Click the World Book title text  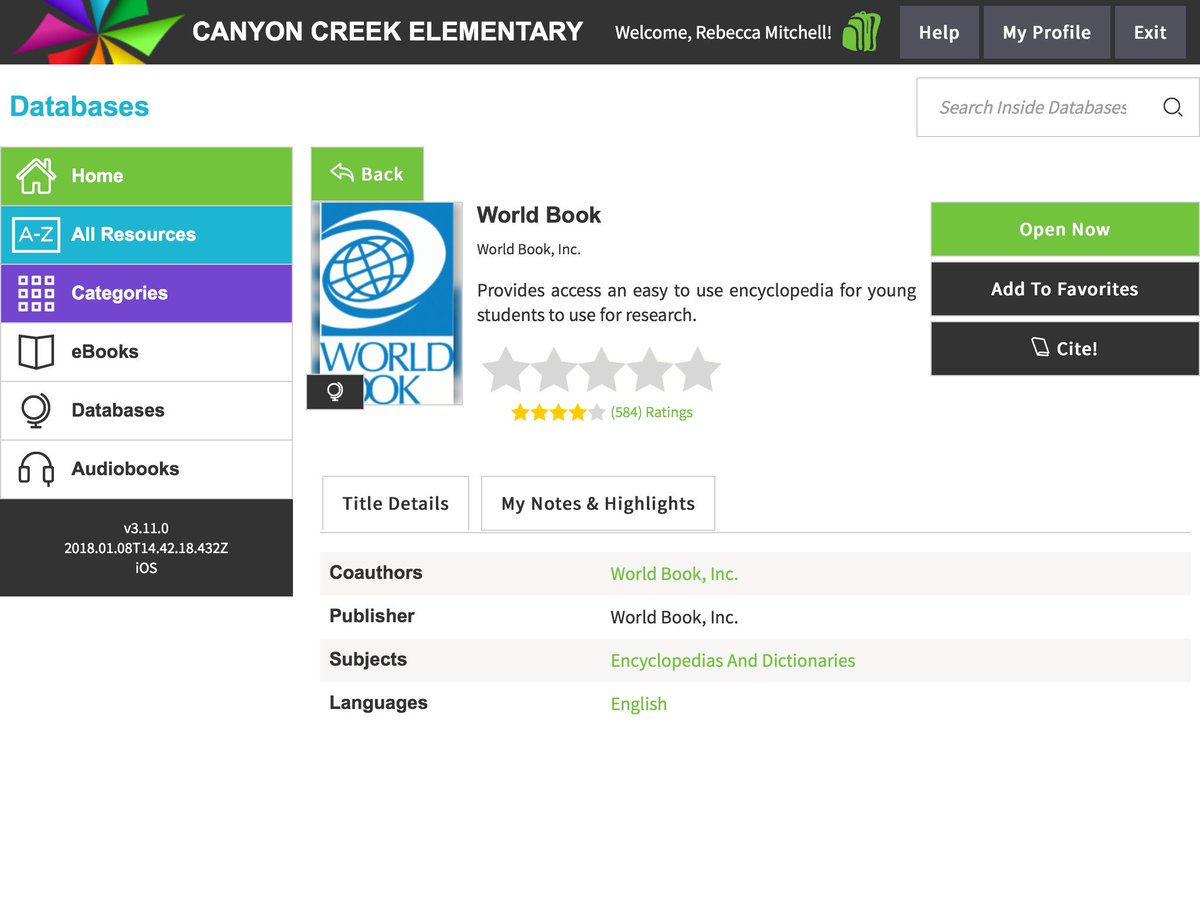click(x=539, y=215)
